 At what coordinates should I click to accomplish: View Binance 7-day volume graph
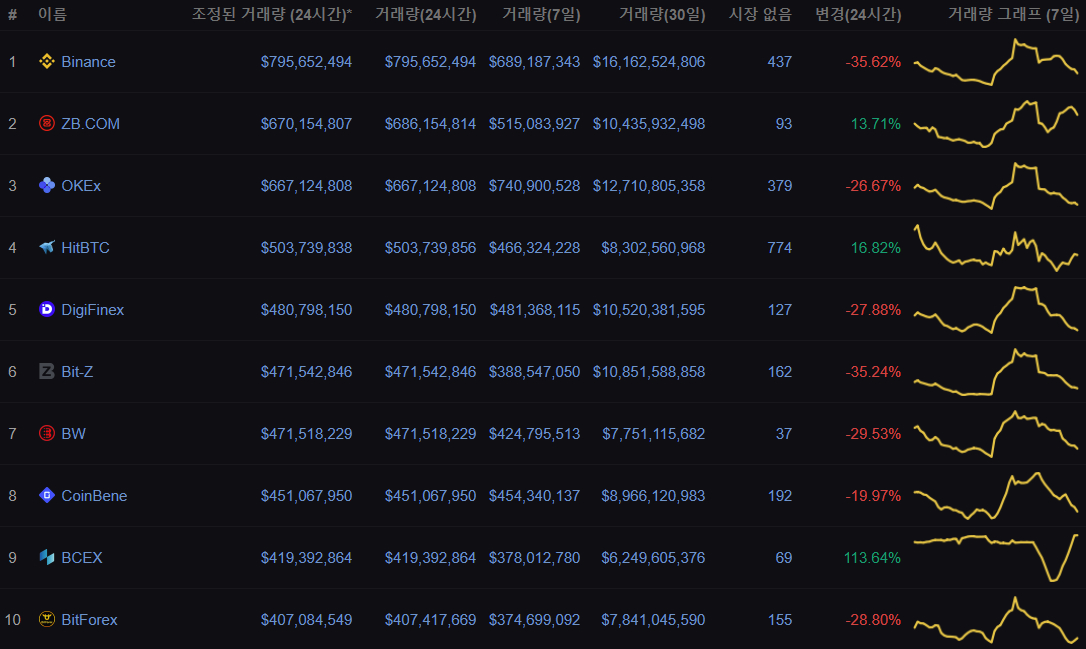coord(996,62)
